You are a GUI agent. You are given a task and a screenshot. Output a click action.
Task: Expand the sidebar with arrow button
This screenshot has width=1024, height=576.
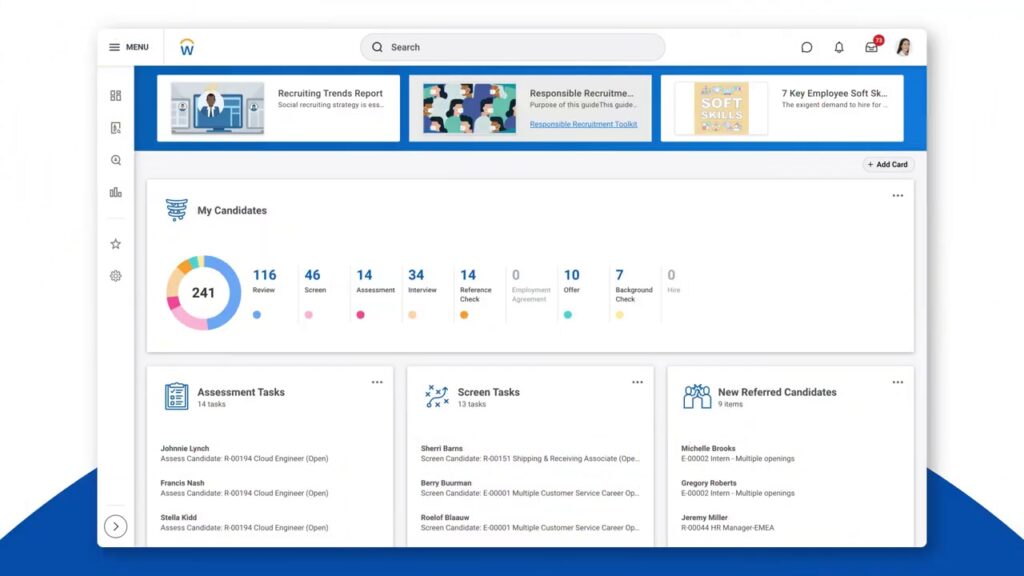(x=116, y=526)
